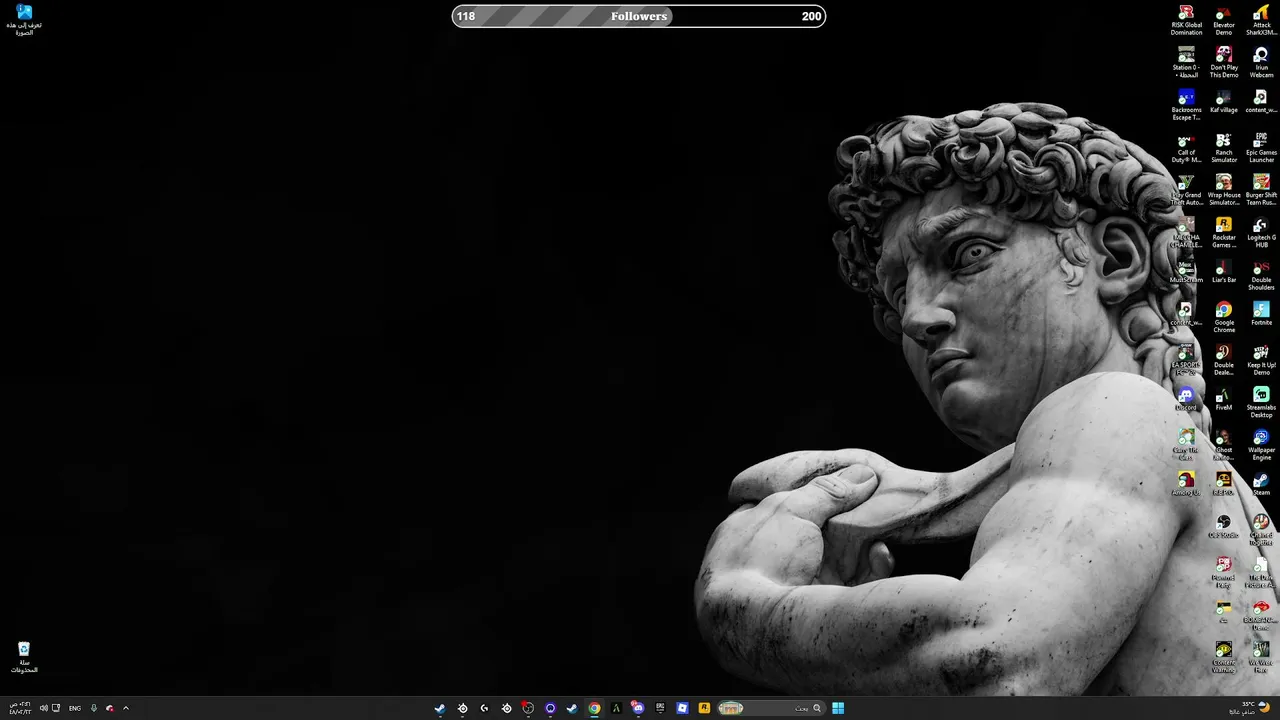Open the OBS Studio desktop shortcut

pos(1224,527)
